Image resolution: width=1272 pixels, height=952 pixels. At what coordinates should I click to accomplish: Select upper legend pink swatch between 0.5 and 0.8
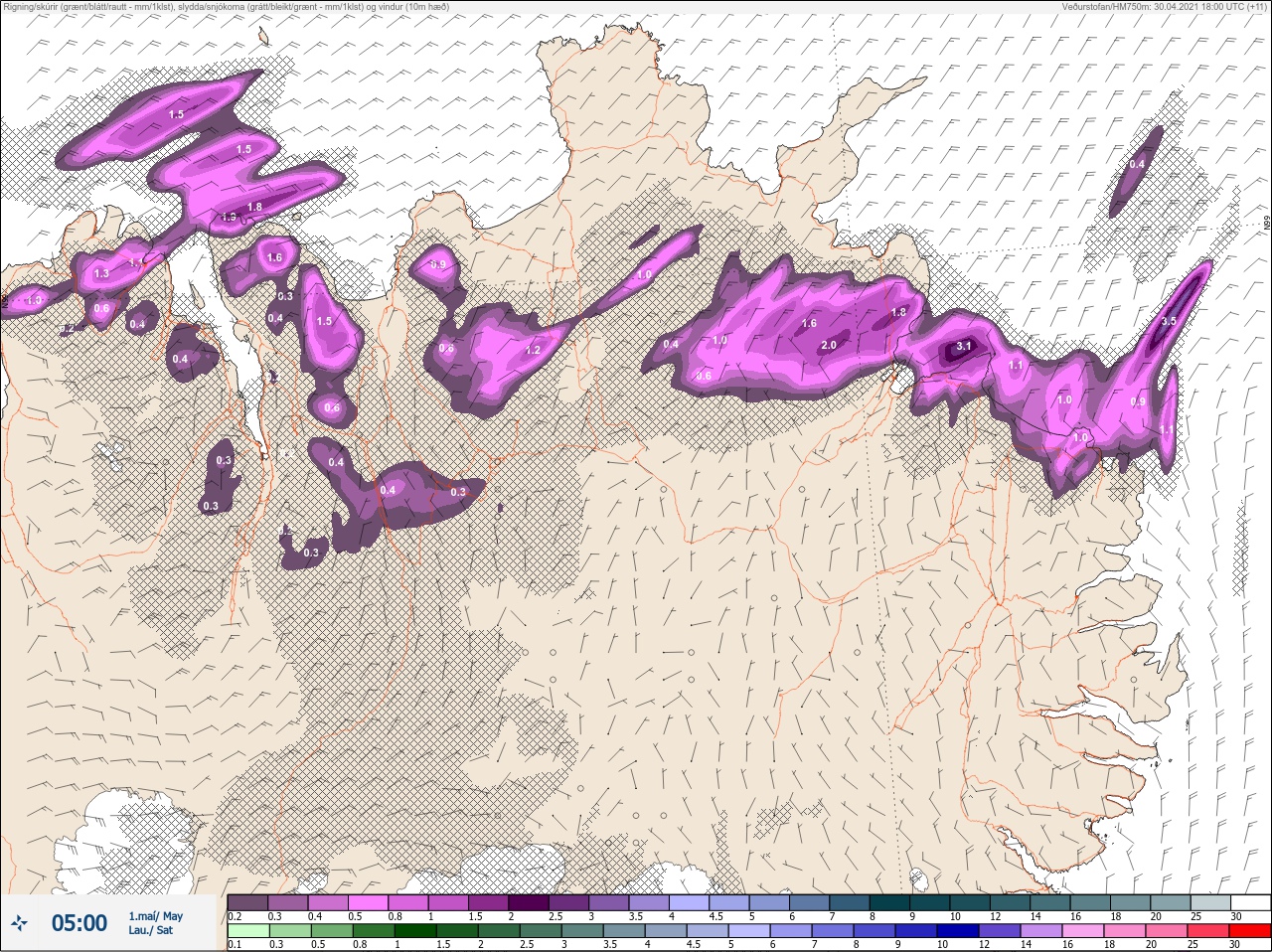pos(369,902)
